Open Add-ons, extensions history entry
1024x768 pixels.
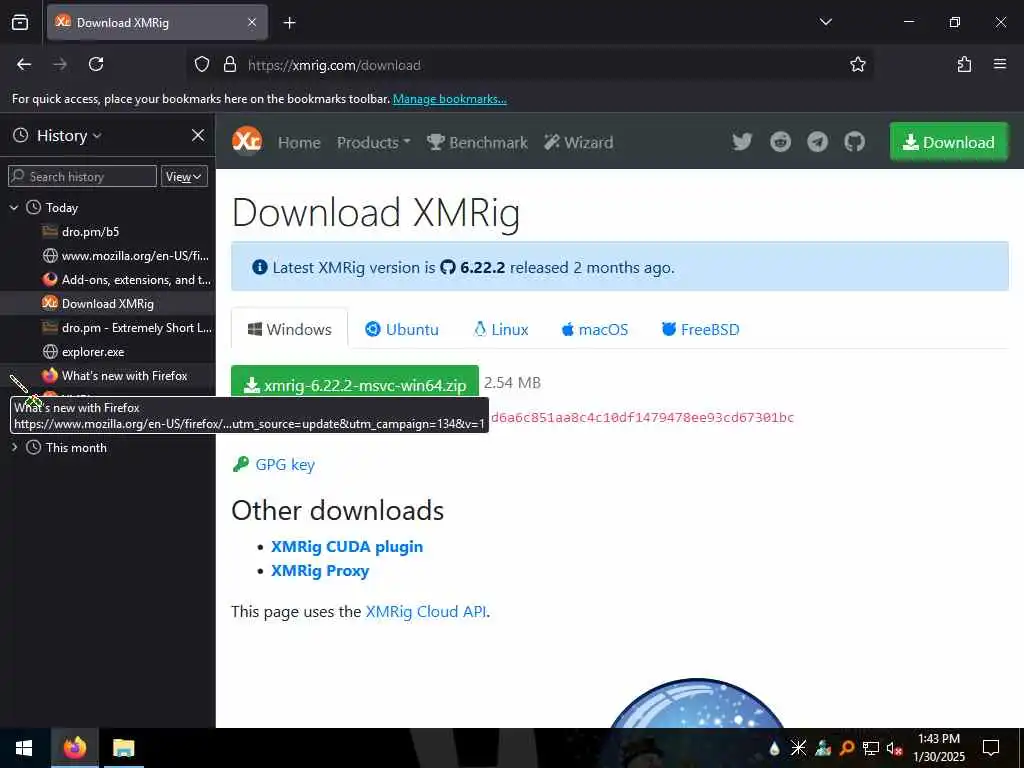click(x=108, y=280)
